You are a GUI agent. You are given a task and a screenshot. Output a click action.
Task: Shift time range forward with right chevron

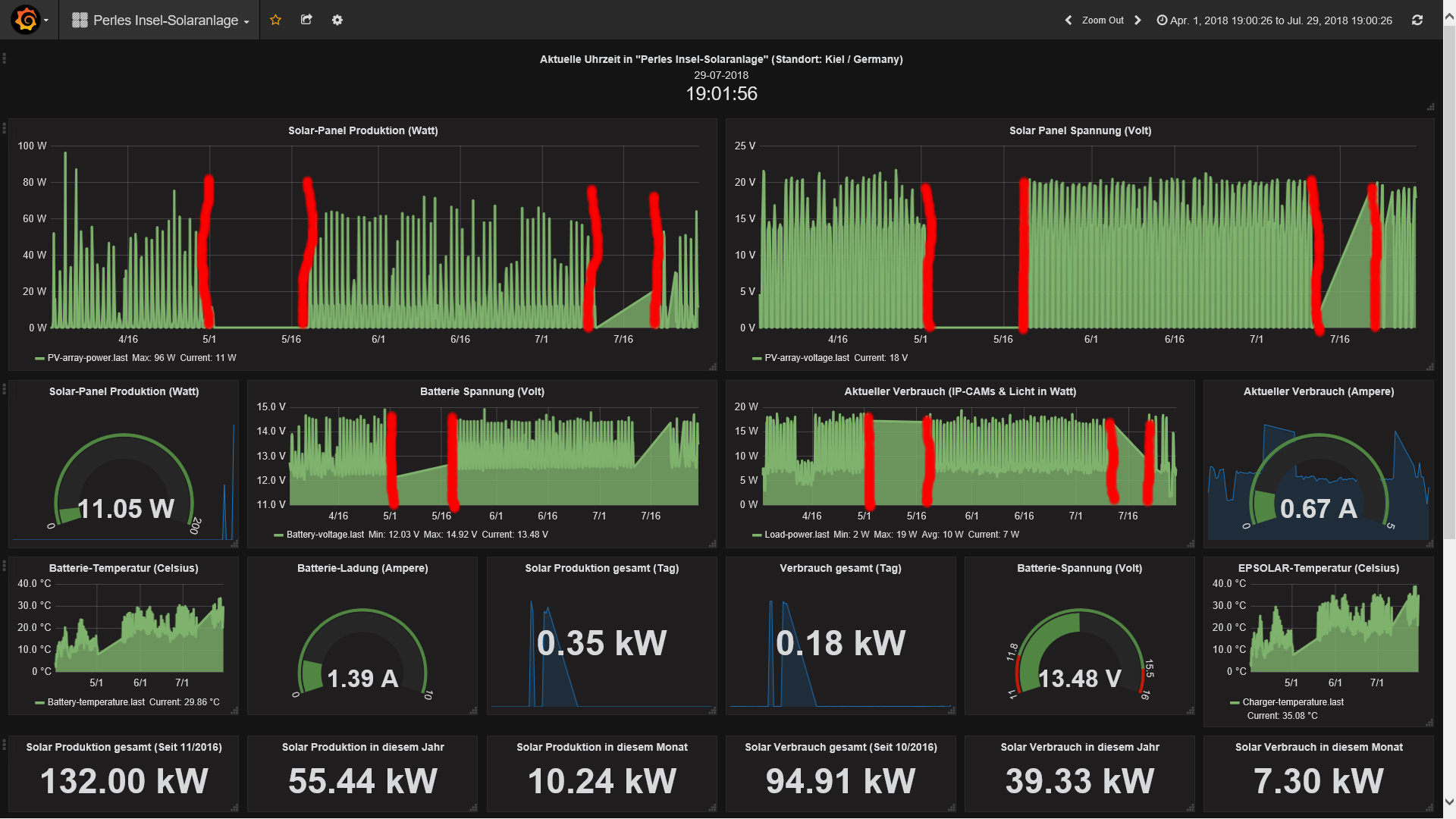(x=1137, y=20)
